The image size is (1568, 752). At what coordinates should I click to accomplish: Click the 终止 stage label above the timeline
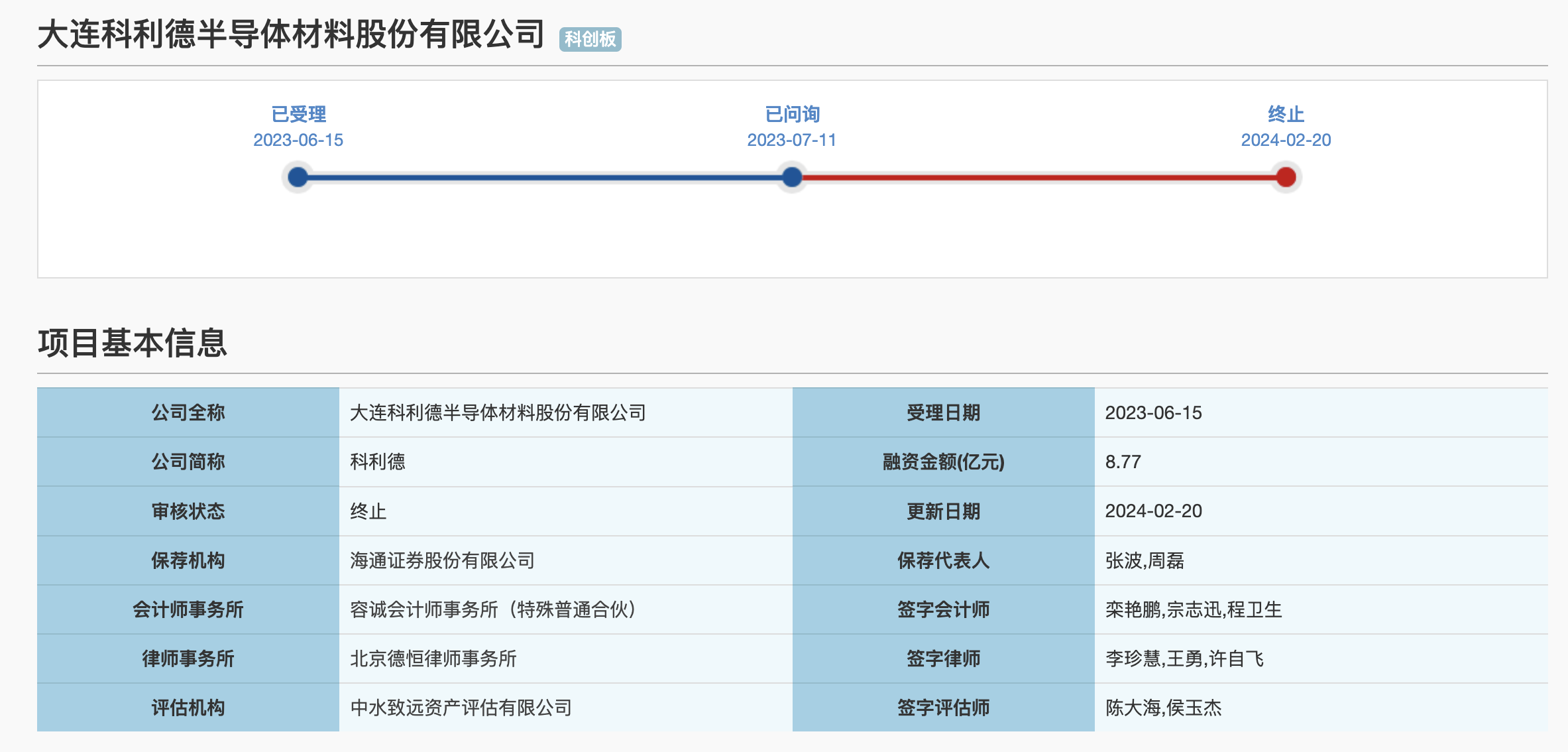tap(1286, 114)
